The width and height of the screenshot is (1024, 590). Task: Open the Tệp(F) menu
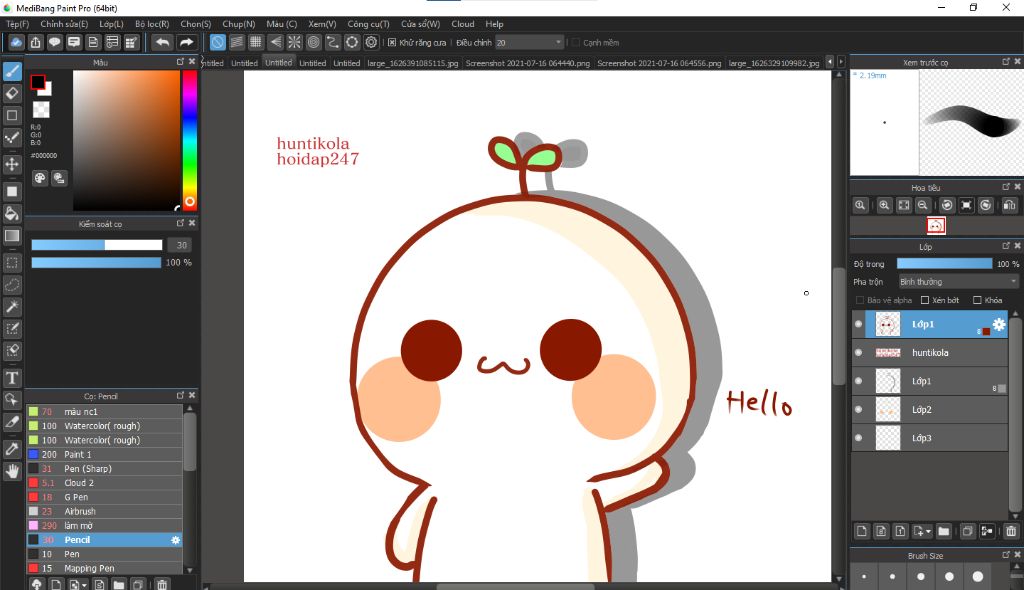[18, 24]
